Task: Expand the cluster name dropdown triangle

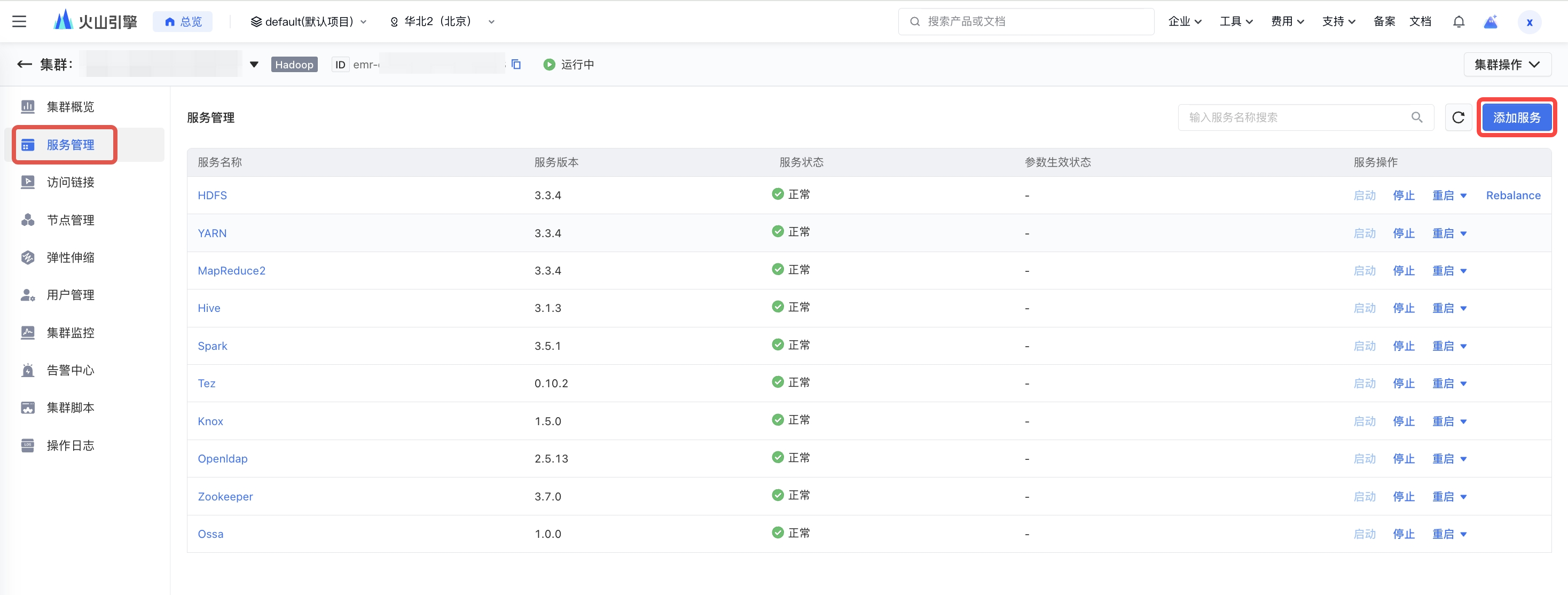Action: click(254, 65)
